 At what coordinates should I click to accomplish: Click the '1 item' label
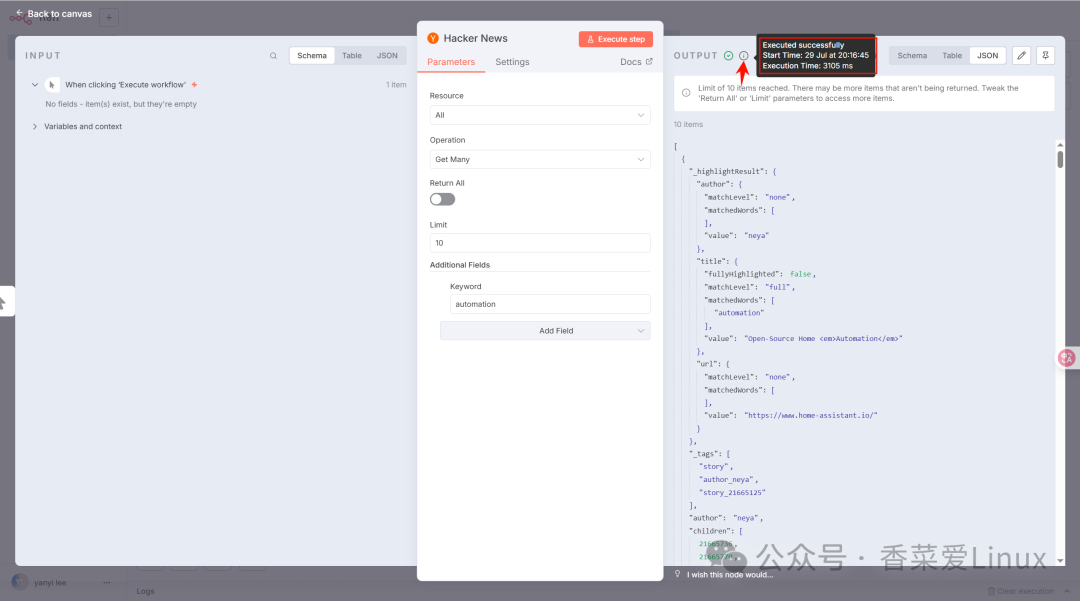click(x=396, y=85)
